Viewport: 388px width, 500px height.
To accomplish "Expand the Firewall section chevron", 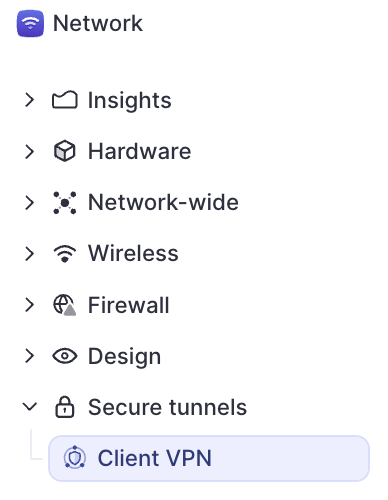I will coord(30,305).
